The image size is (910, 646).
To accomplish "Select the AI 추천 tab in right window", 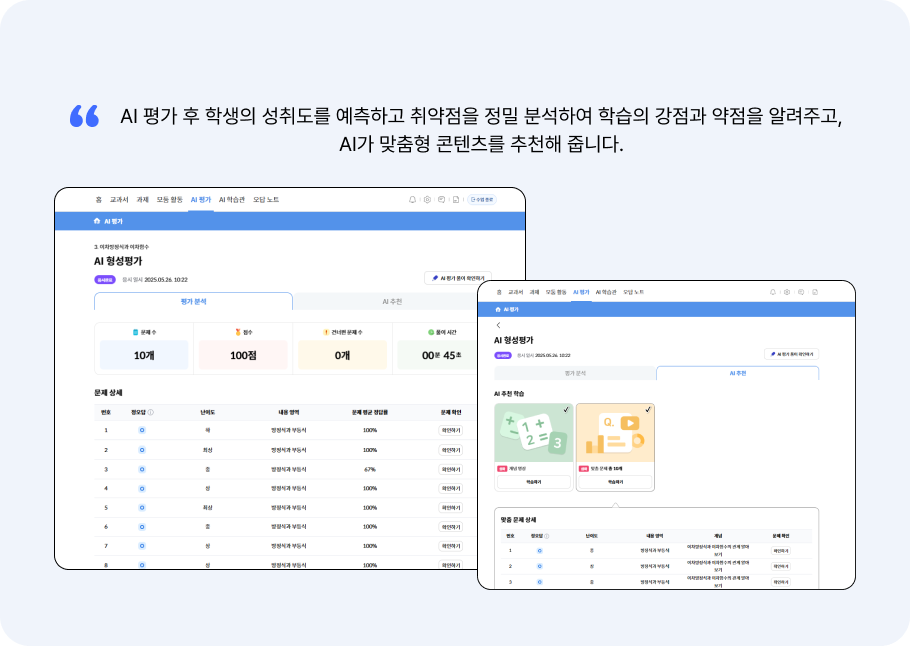I will pos(738,373).
